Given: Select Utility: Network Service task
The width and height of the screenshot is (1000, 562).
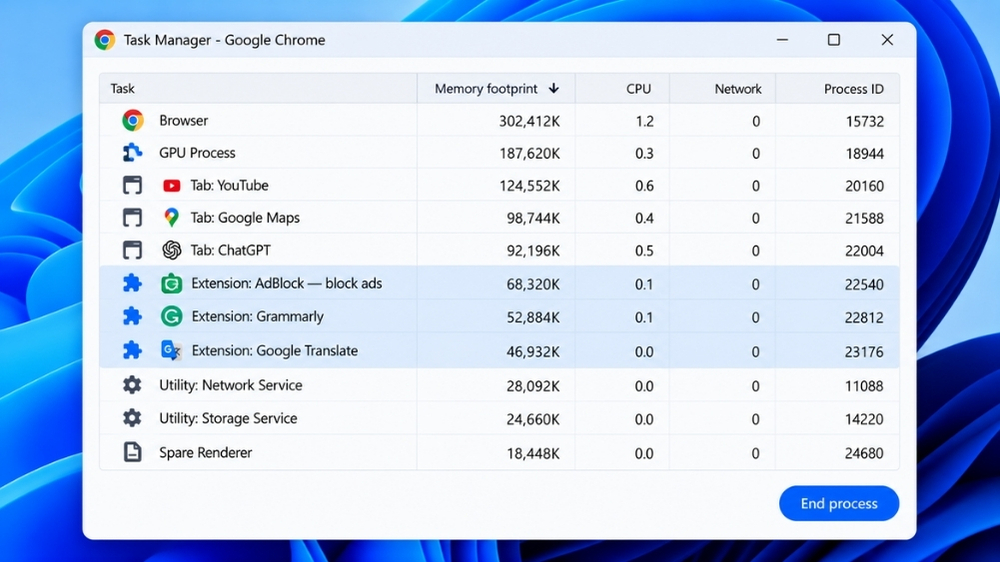Looking at the screenshot, I should [x=499, y=385].
